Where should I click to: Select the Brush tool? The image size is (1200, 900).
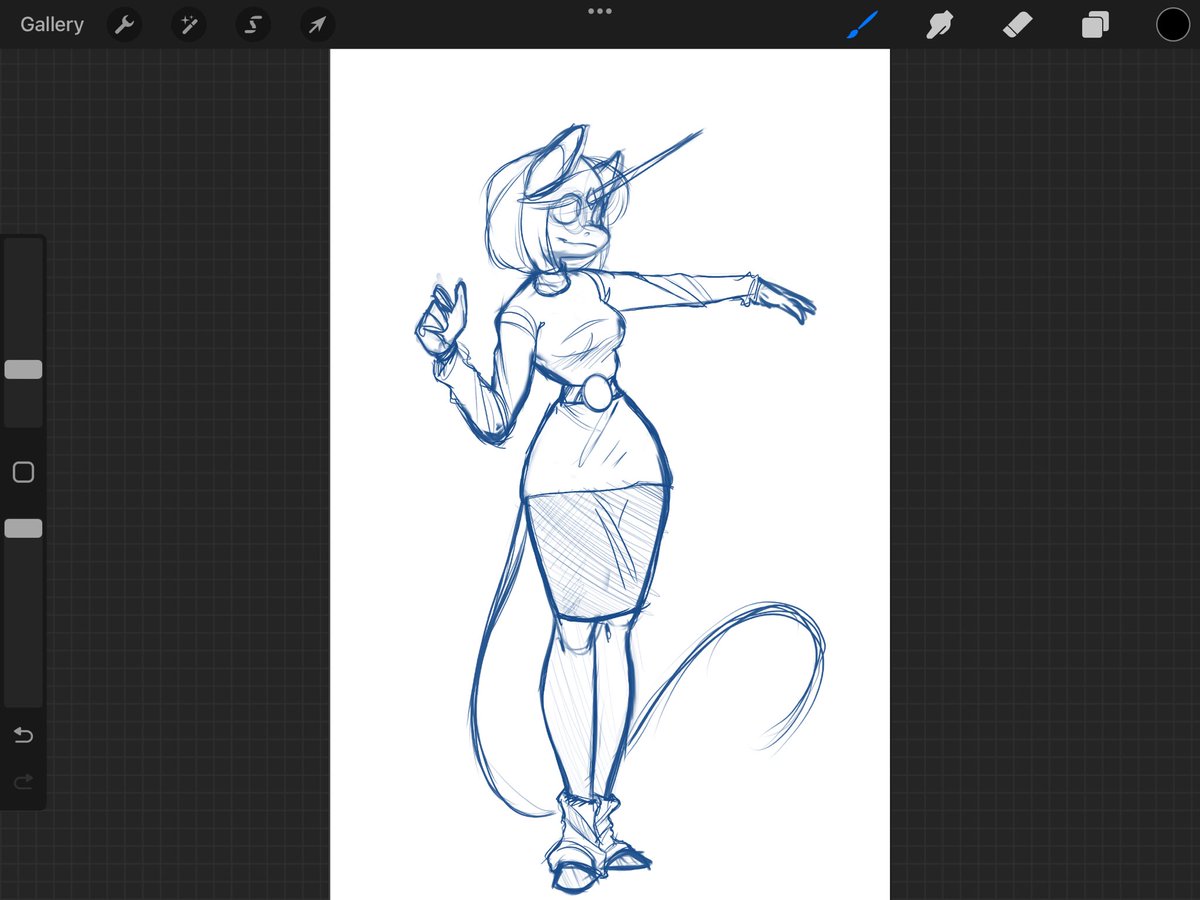(x=862, y=24)
